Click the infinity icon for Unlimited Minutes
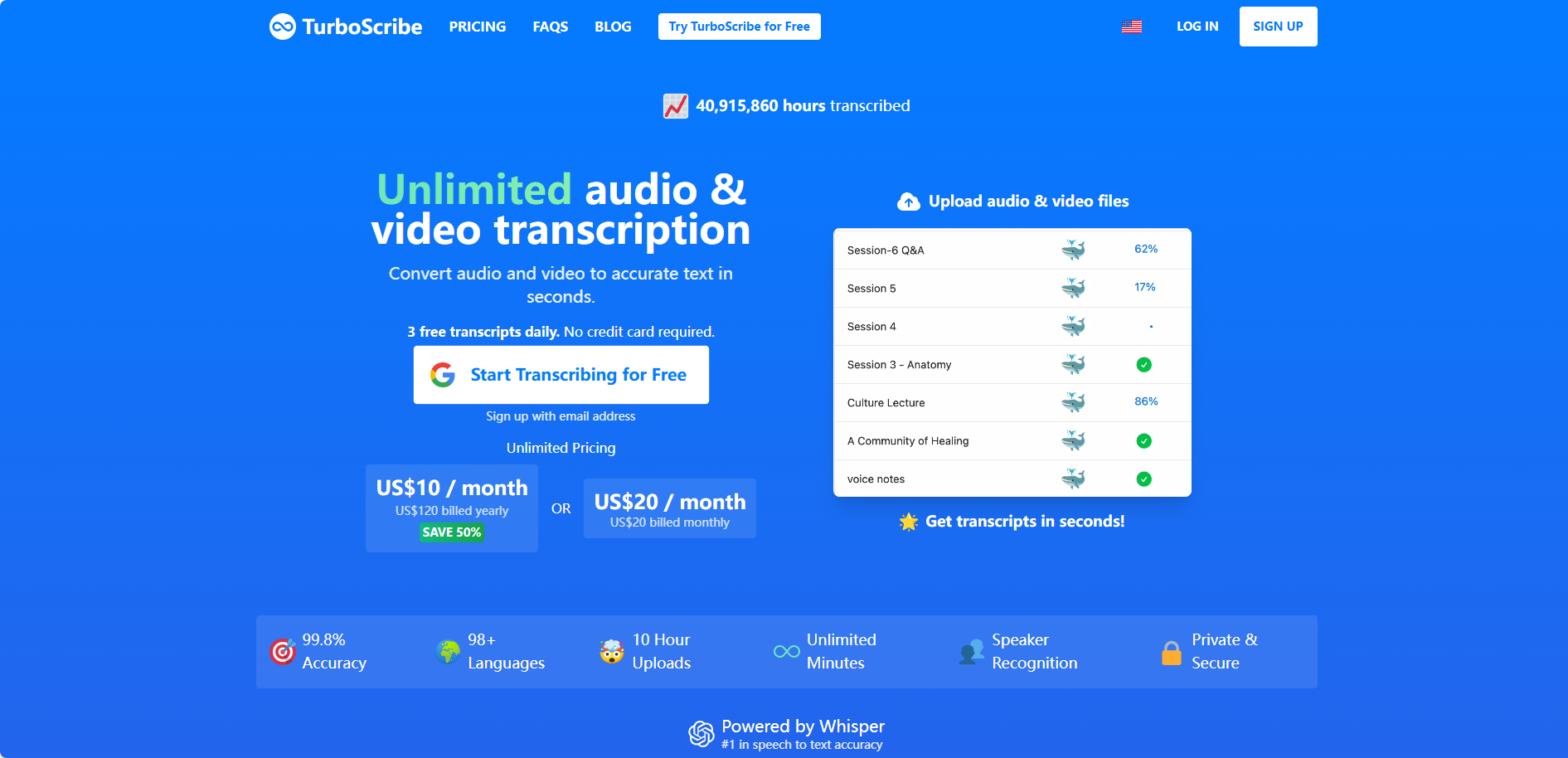This screenshot has width=1568, height=758. tap(787, 652)
